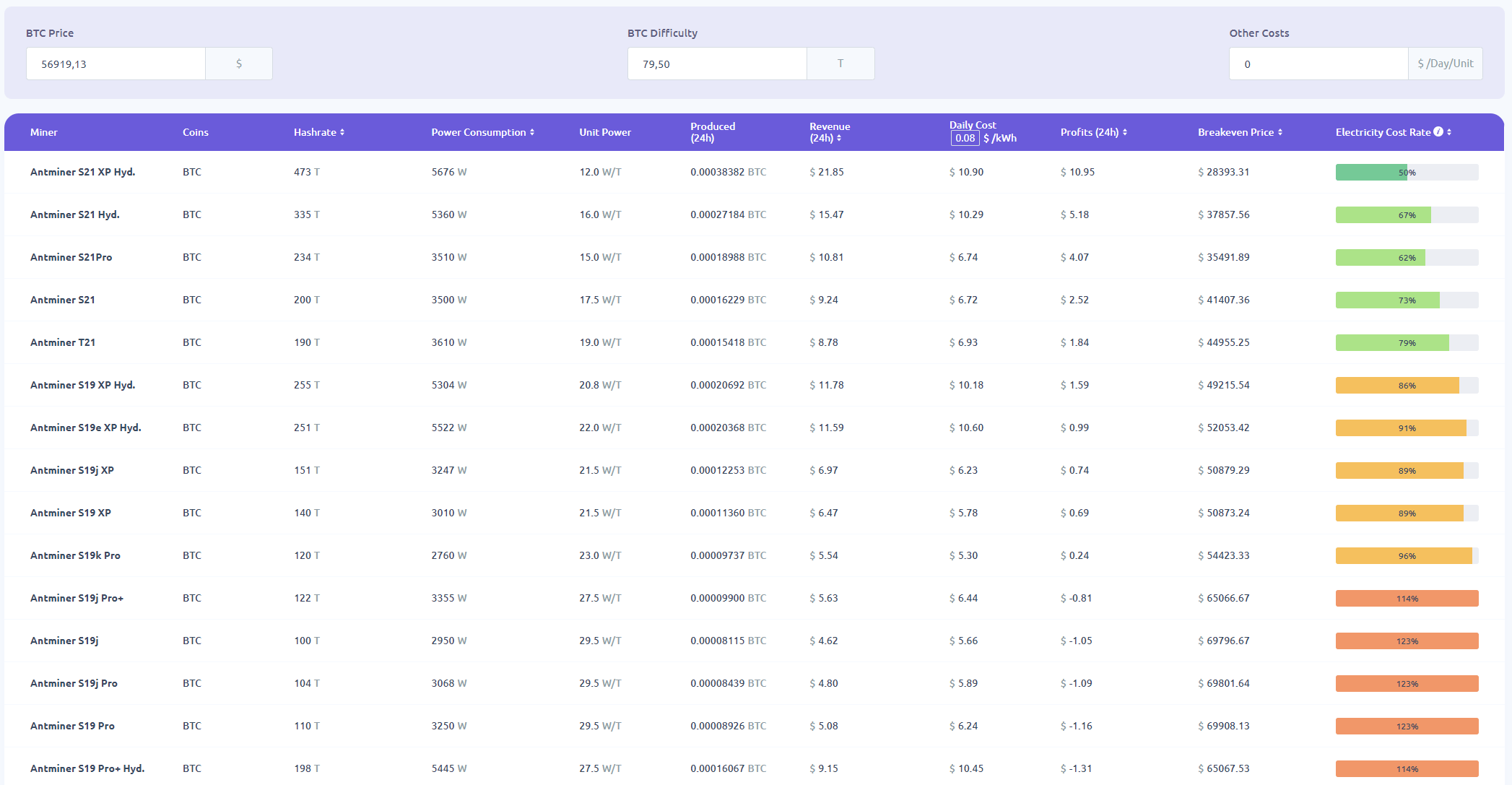Click the 123% bar for Antminer S19j Pro
Screen dimensions: 1512x785
[1407, 683]
